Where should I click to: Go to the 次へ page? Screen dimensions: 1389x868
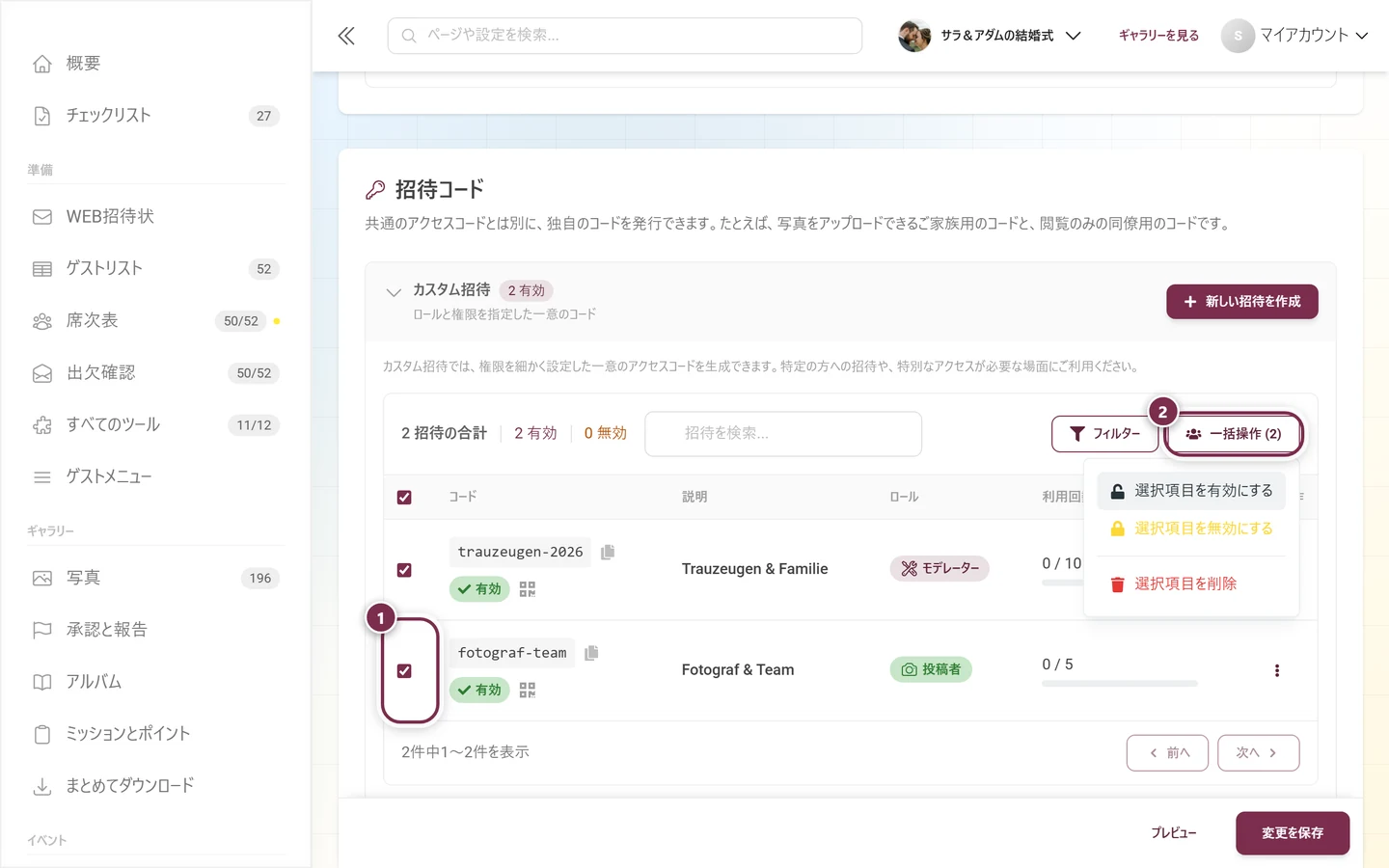(x=1258, y=753)
